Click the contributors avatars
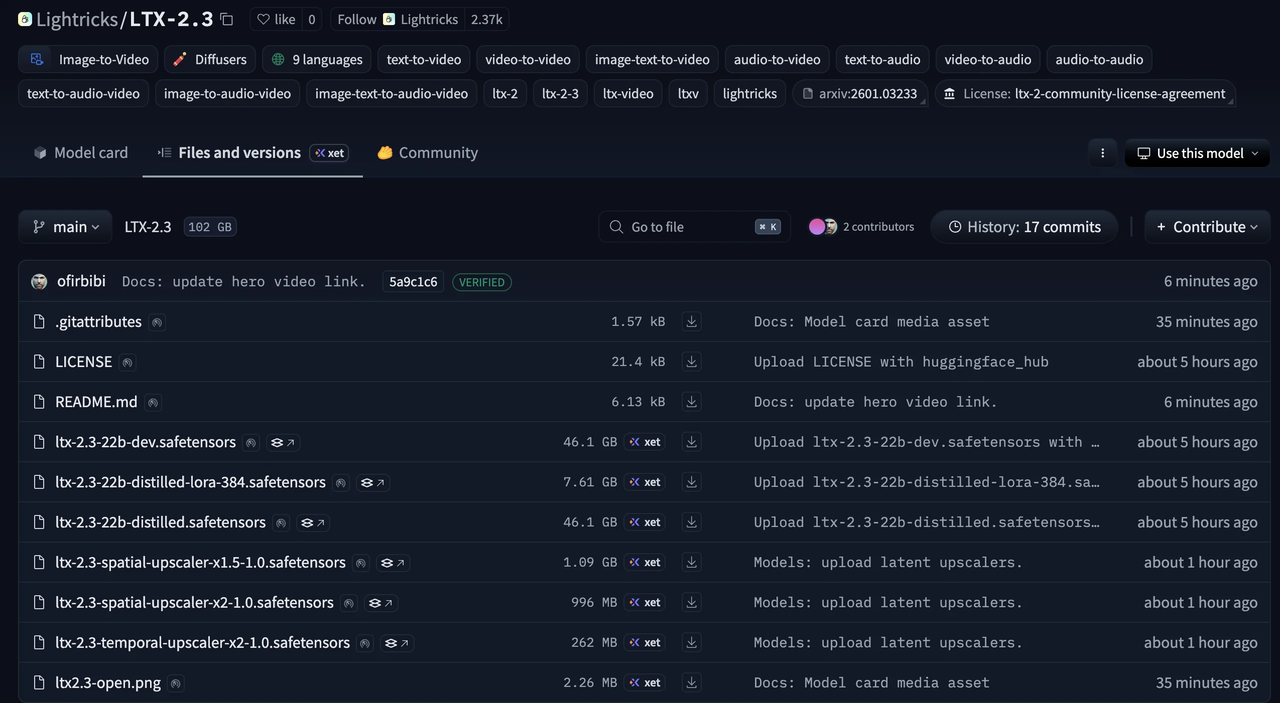The image size is (1280, 703). (x=823, y=227)
